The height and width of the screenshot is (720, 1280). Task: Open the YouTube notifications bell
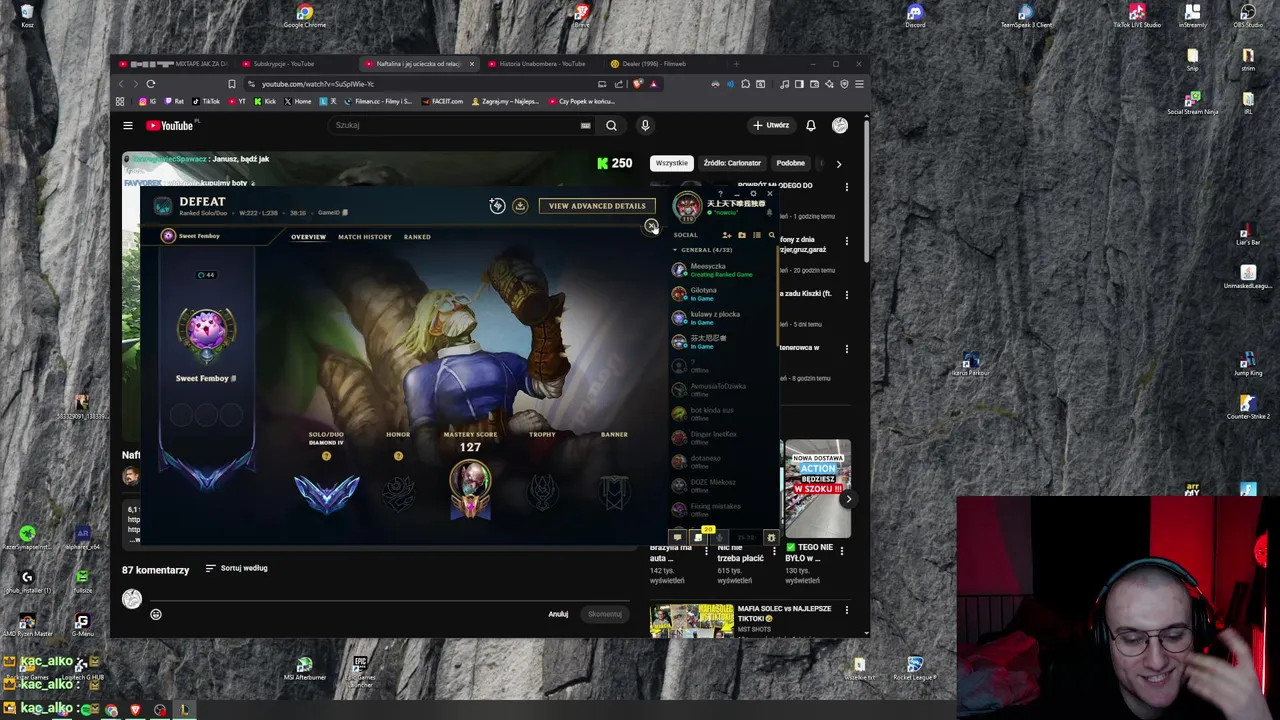point(811,125)
